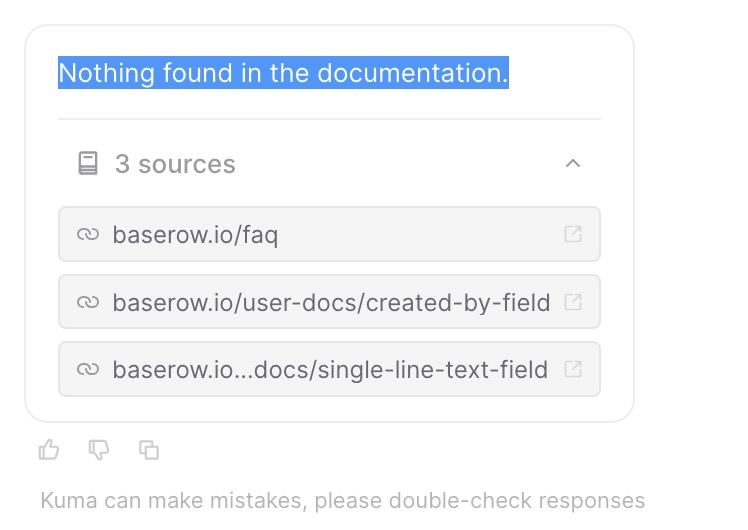The image size is (748, 530).
Task: Click the thumbs down feedback icon
Action: click(99, 450)
